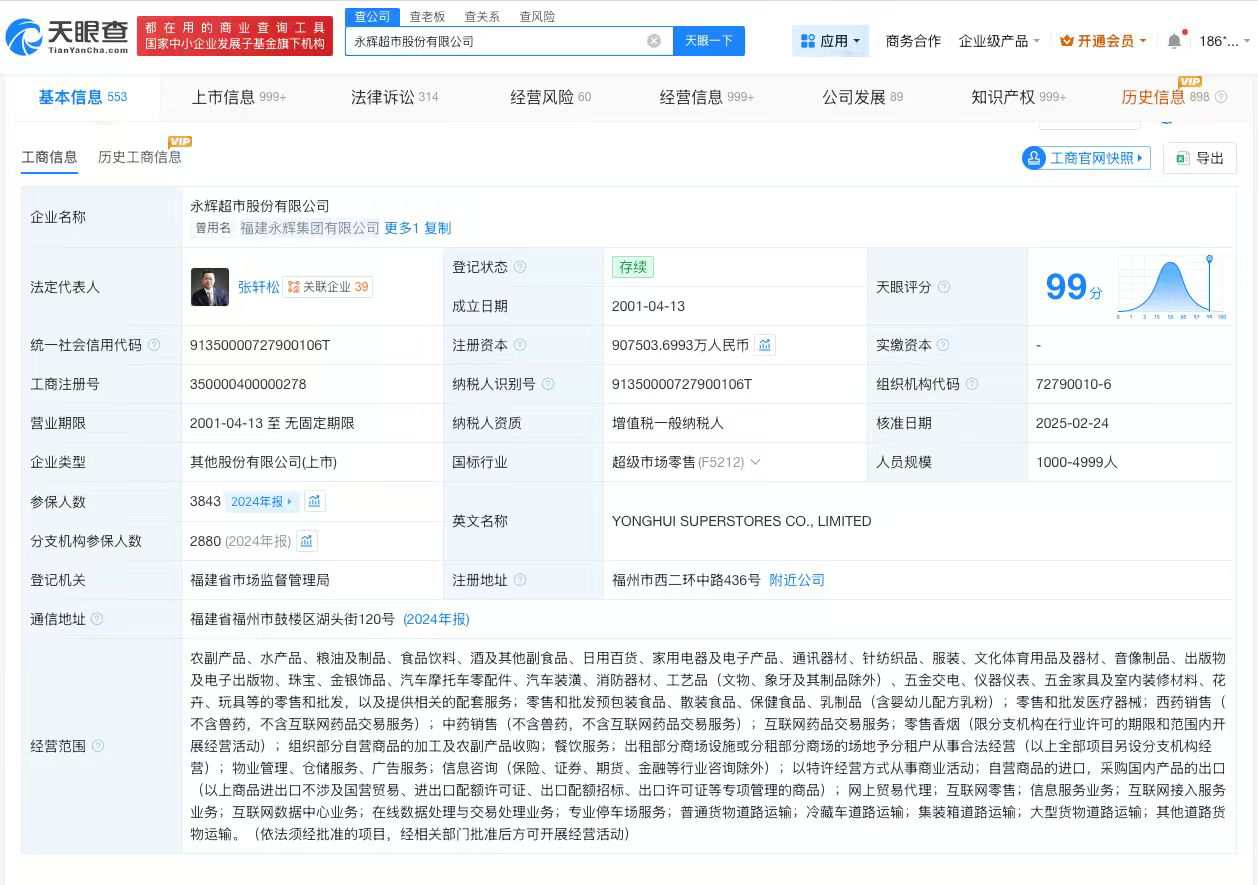Open chart icon beside 分支机构参保人数

click(x=306, y=540)
